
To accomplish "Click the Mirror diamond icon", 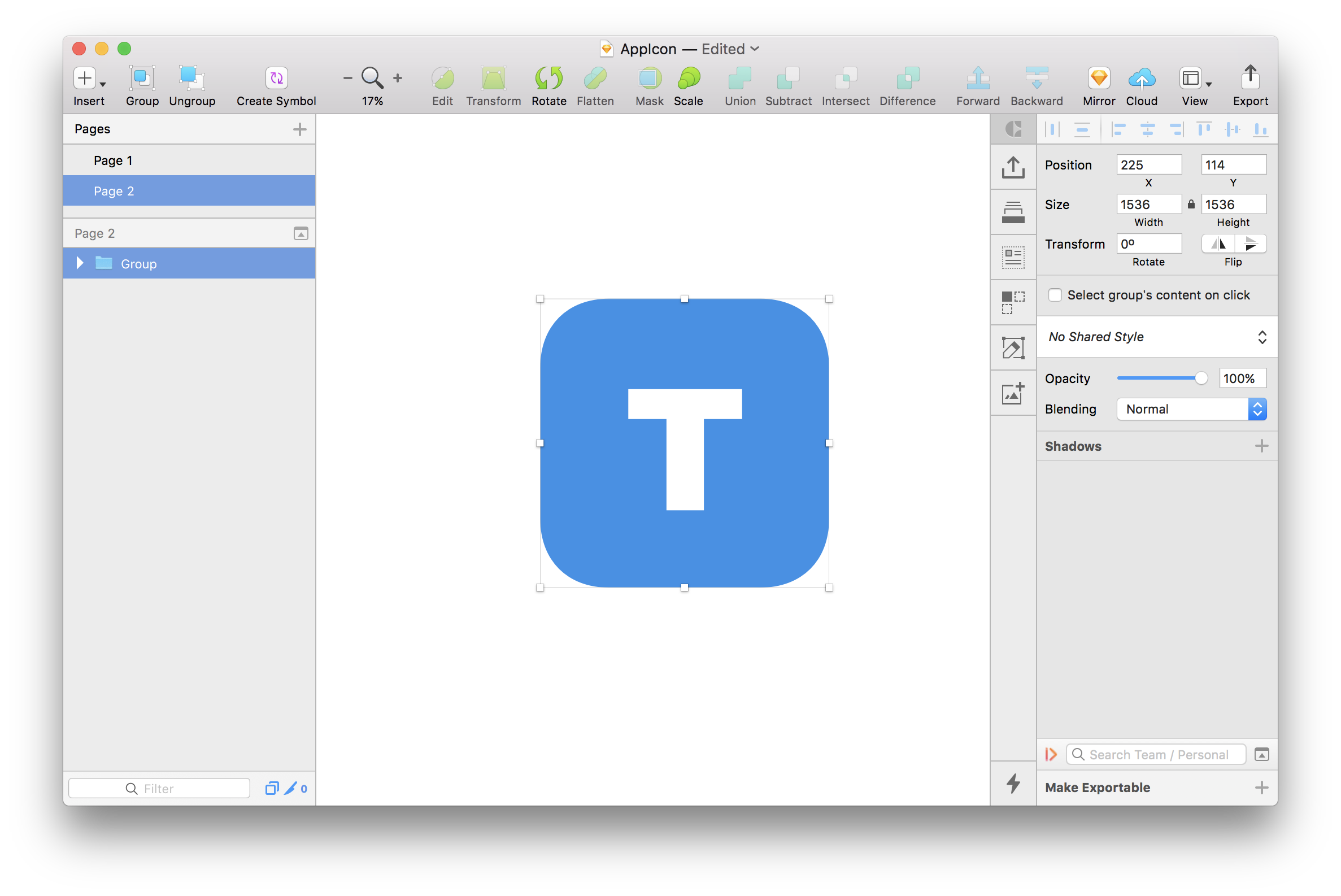I will click(x=1098, y=79).
